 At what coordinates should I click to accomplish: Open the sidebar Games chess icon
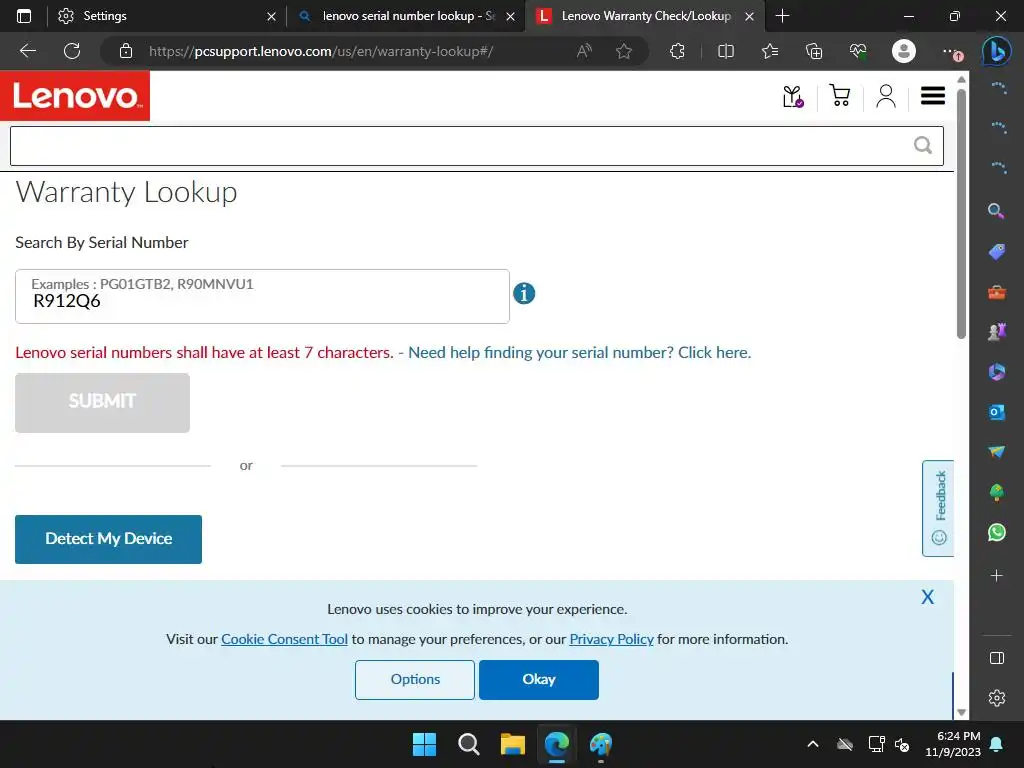pos(997,332)
